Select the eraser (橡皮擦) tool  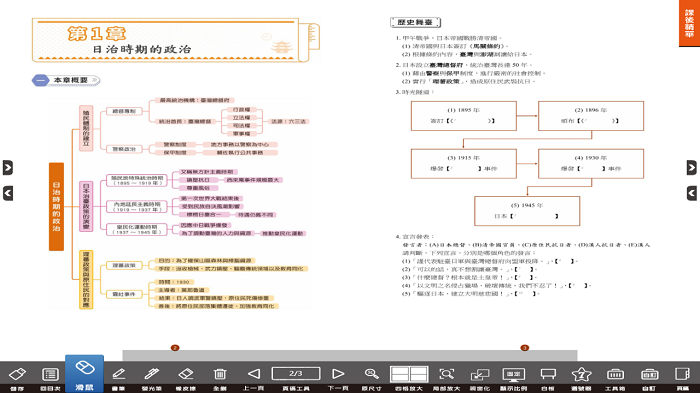click(x=185, y=374)
